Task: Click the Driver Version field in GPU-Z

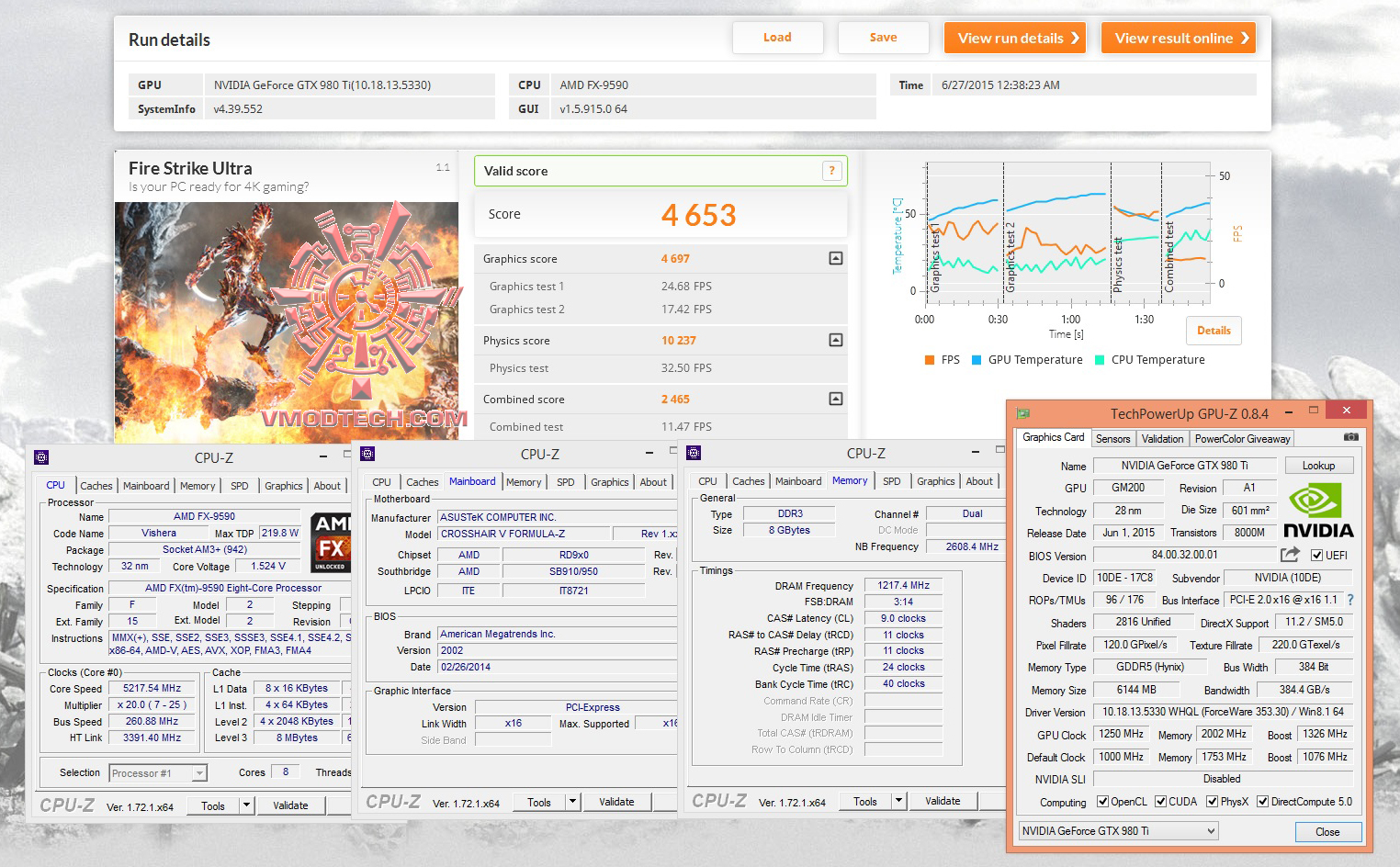Action: (x=1223, y=712)
